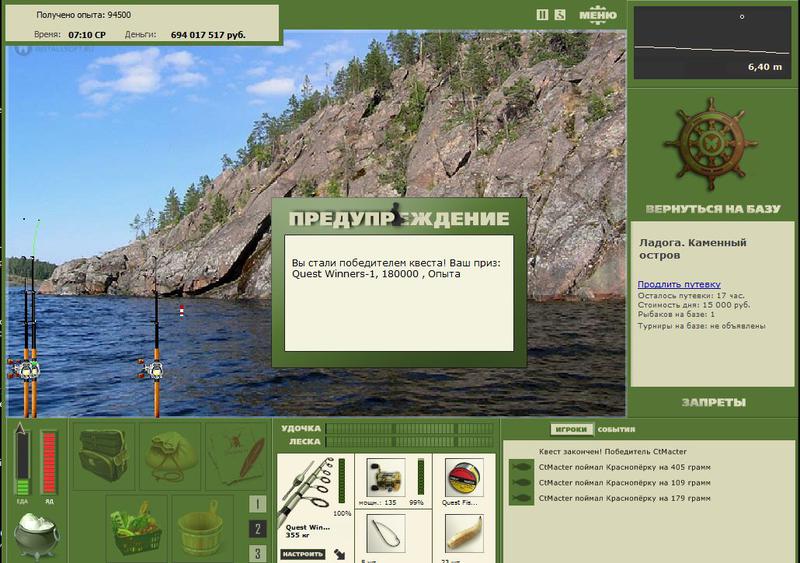This screenshot has height=563, width=800.
Task: Switch to the СОБЫТИЯ tab
Action: [616, 429]
